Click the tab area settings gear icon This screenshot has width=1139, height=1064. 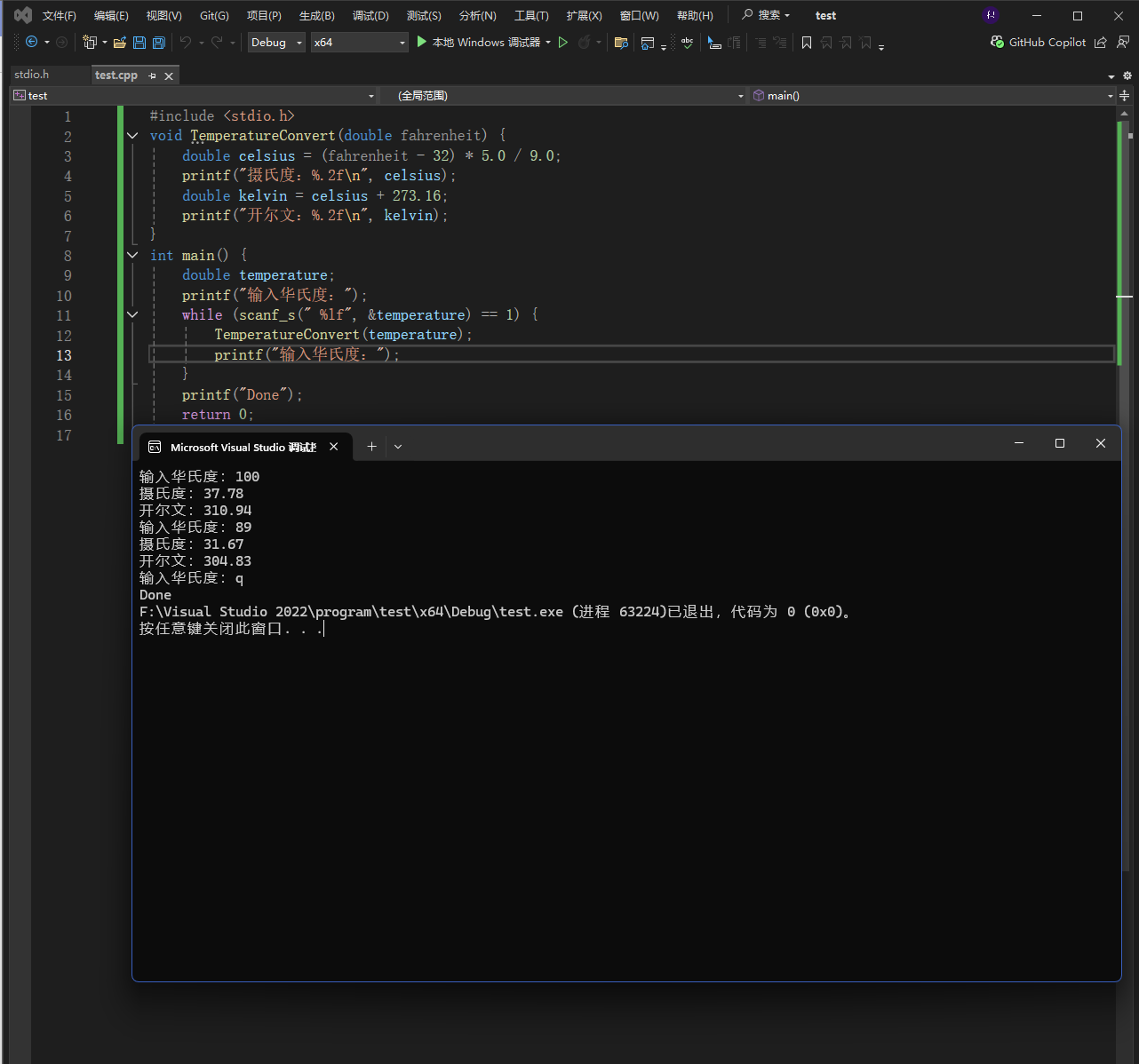pos(1127,75)
